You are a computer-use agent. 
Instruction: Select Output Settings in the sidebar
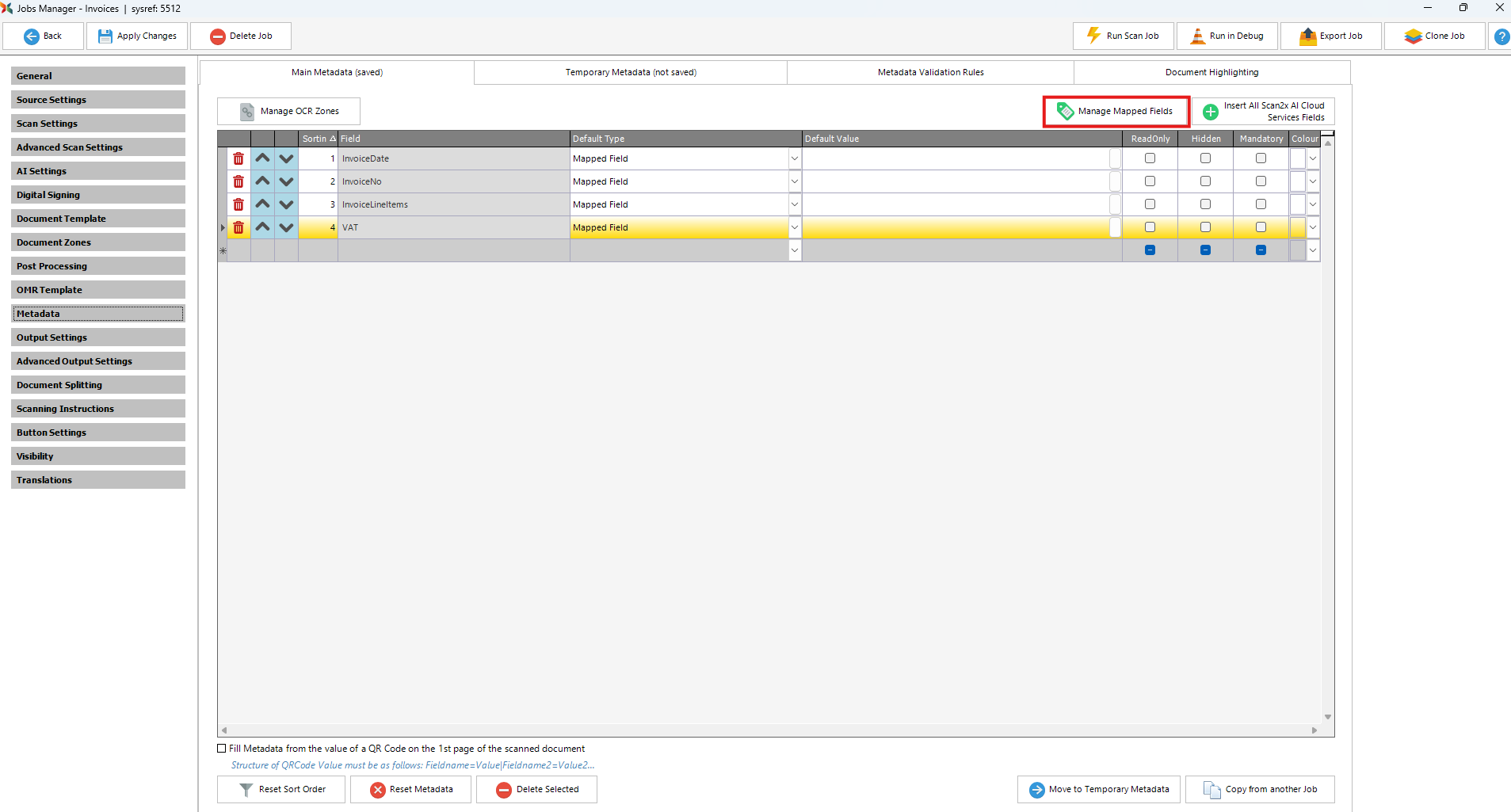(98, 337)
